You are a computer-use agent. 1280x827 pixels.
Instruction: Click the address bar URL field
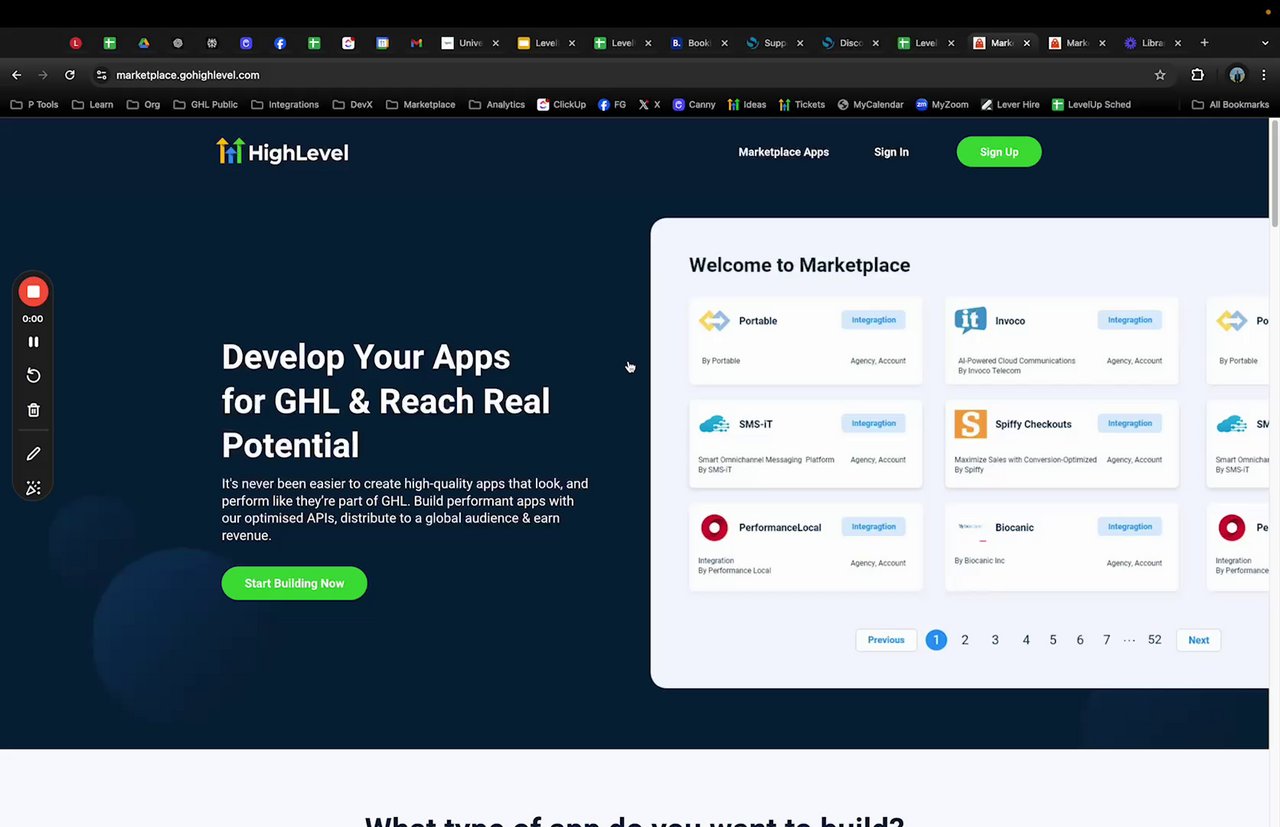630,75
